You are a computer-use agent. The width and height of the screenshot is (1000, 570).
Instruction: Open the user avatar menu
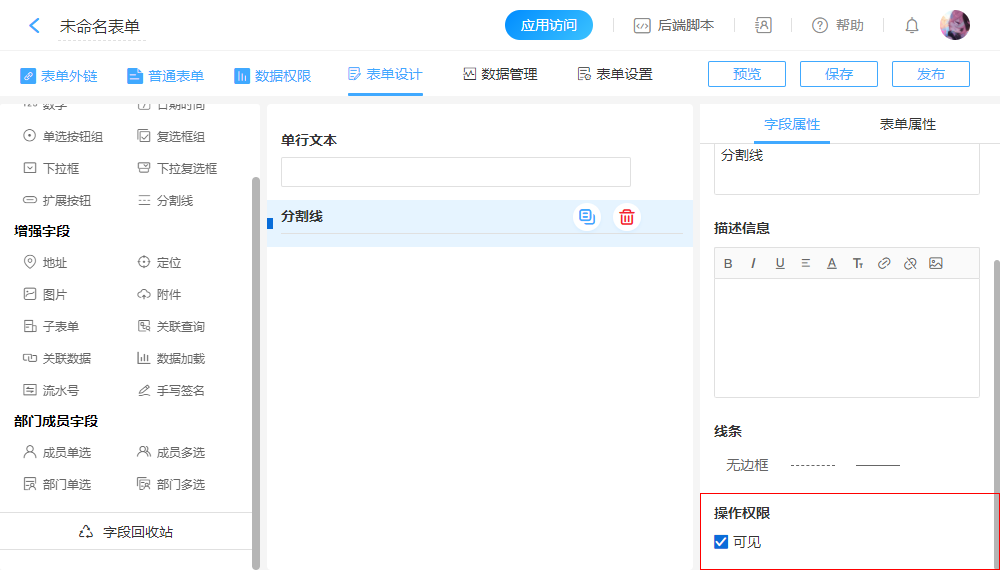pyautogui.click(x=954, y=26)
